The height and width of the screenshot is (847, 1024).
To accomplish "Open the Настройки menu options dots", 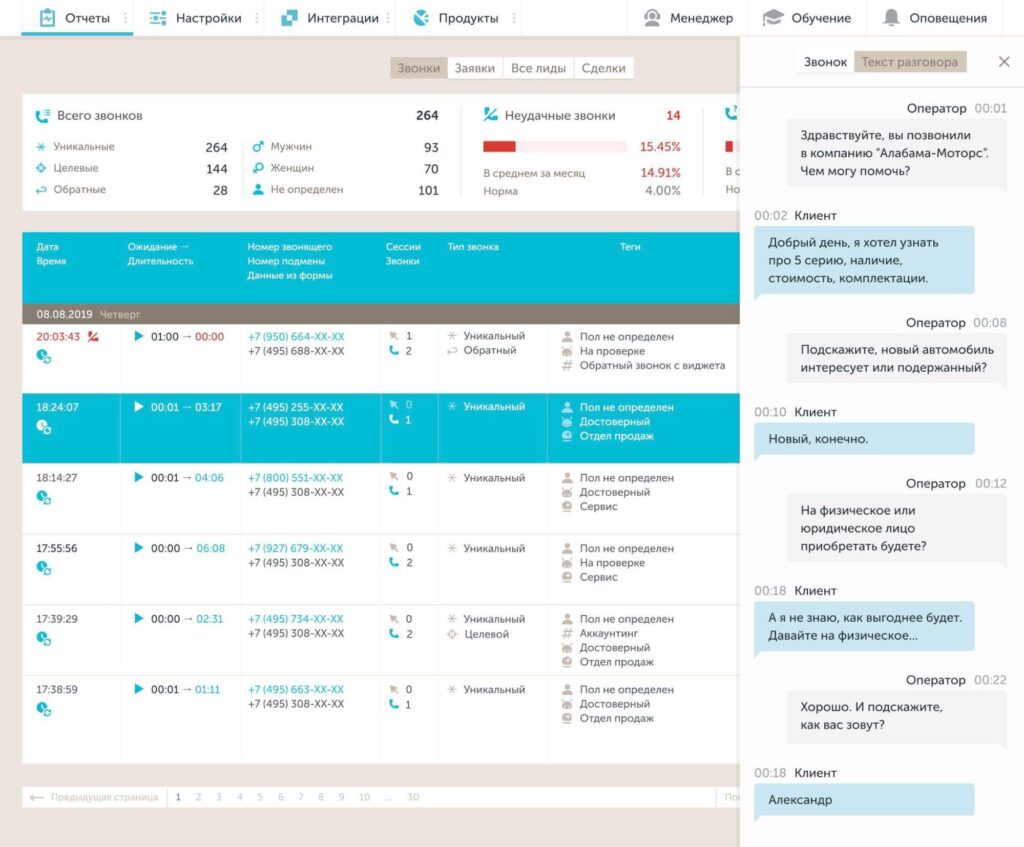I will [256, 18].
